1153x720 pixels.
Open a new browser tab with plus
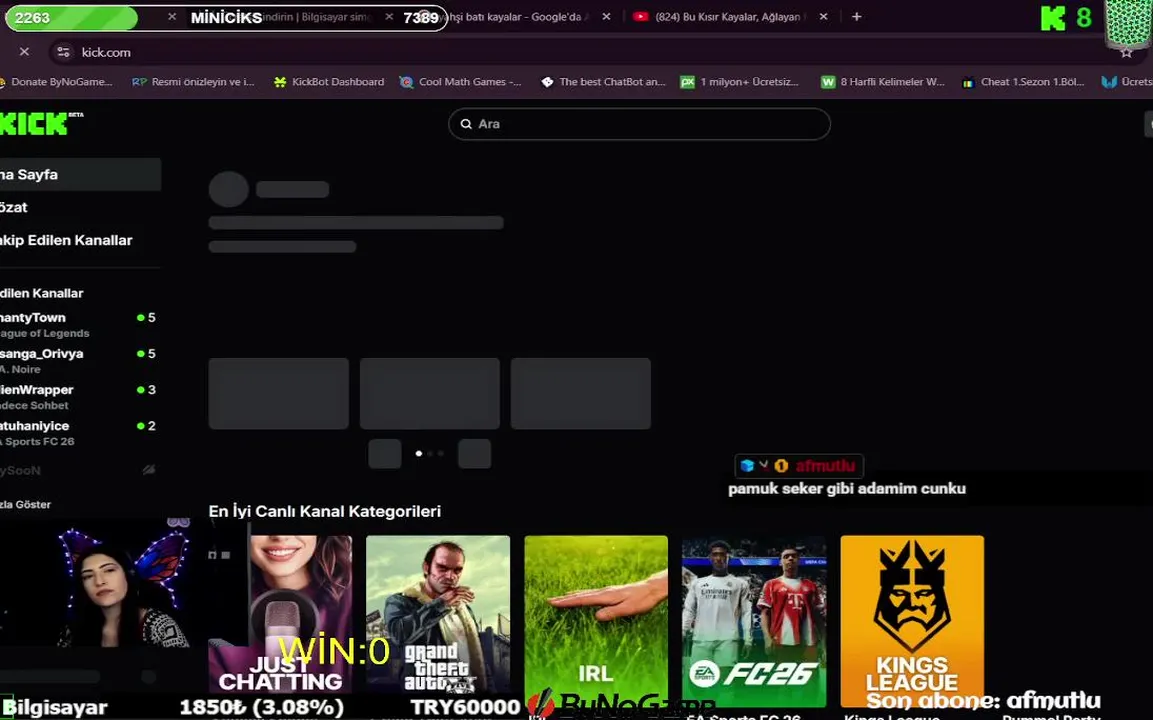tap(857, 16)
